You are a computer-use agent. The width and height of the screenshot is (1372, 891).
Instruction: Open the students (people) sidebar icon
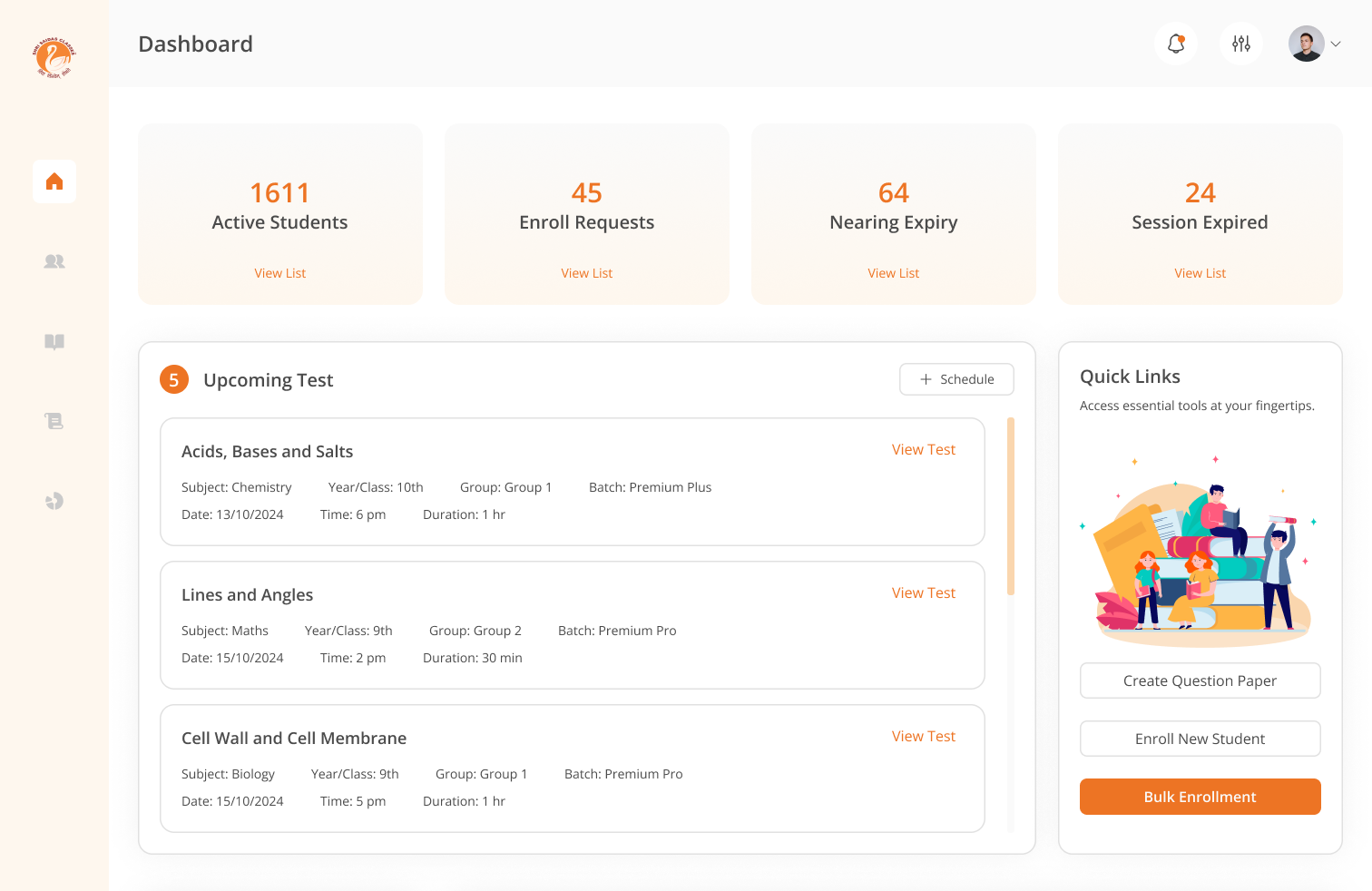click(54, 261)
